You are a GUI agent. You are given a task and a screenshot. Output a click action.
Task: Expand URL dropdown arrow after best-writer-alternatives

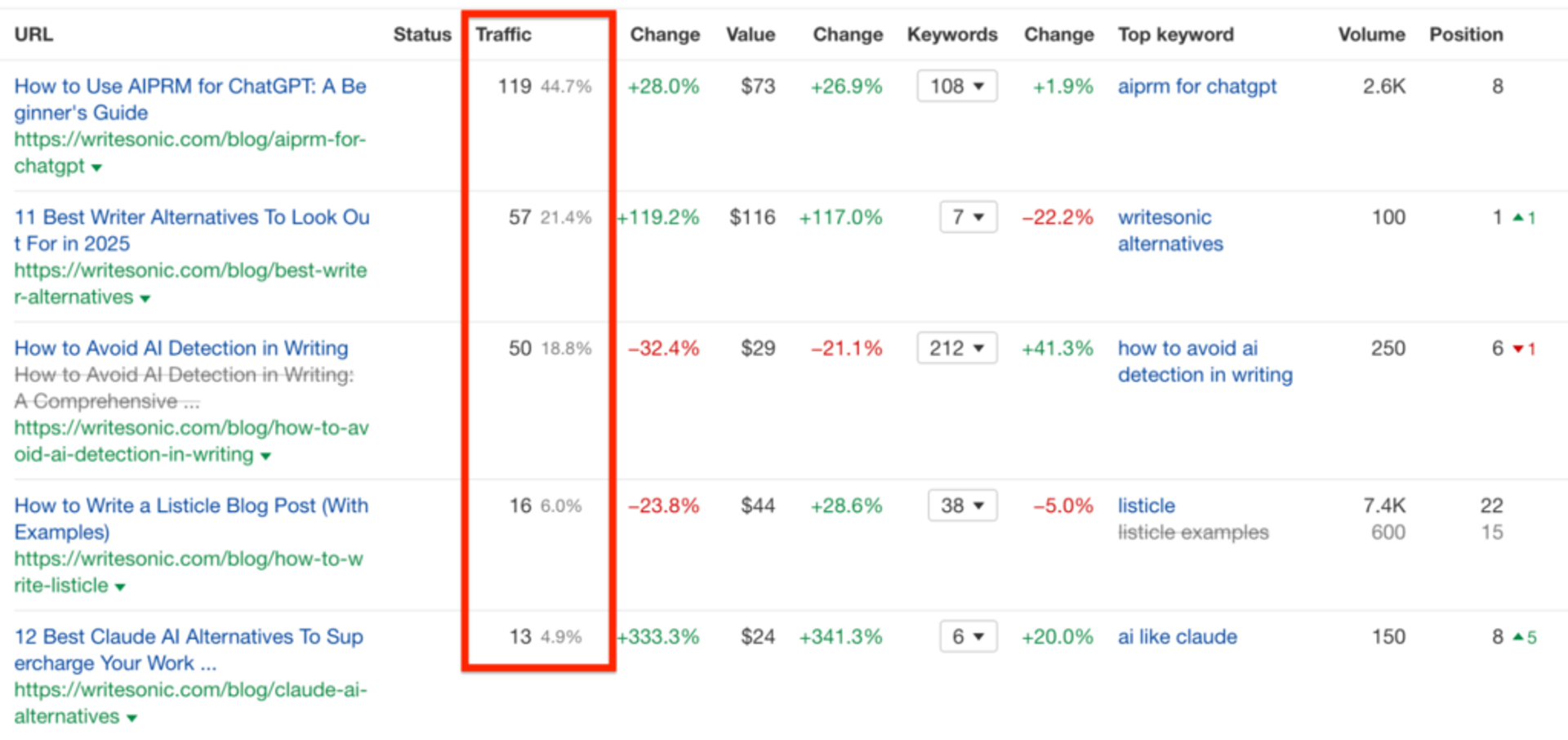click(145, 298)
